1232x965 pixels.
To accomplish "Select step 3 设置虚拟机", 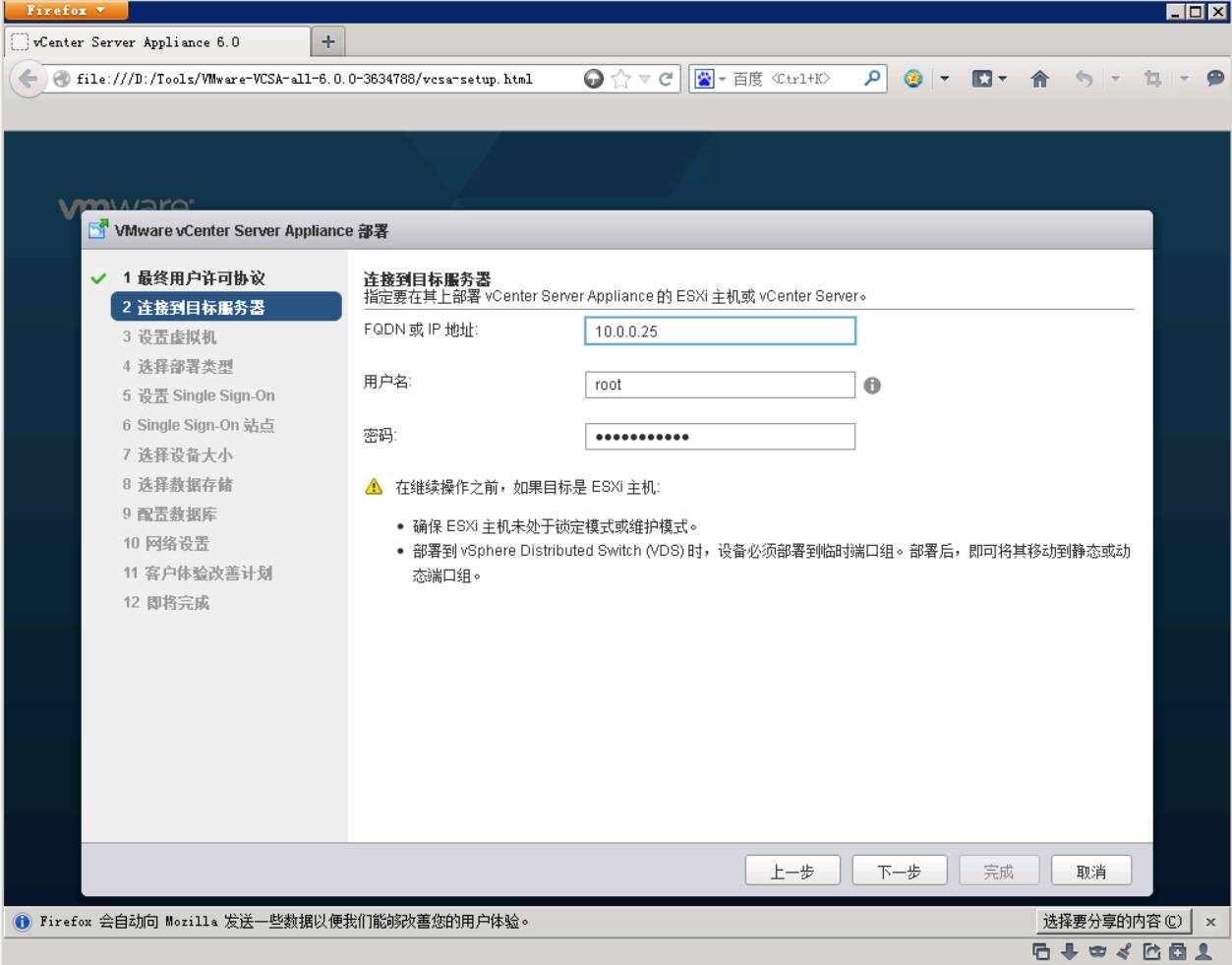I will tap(169, 336).
